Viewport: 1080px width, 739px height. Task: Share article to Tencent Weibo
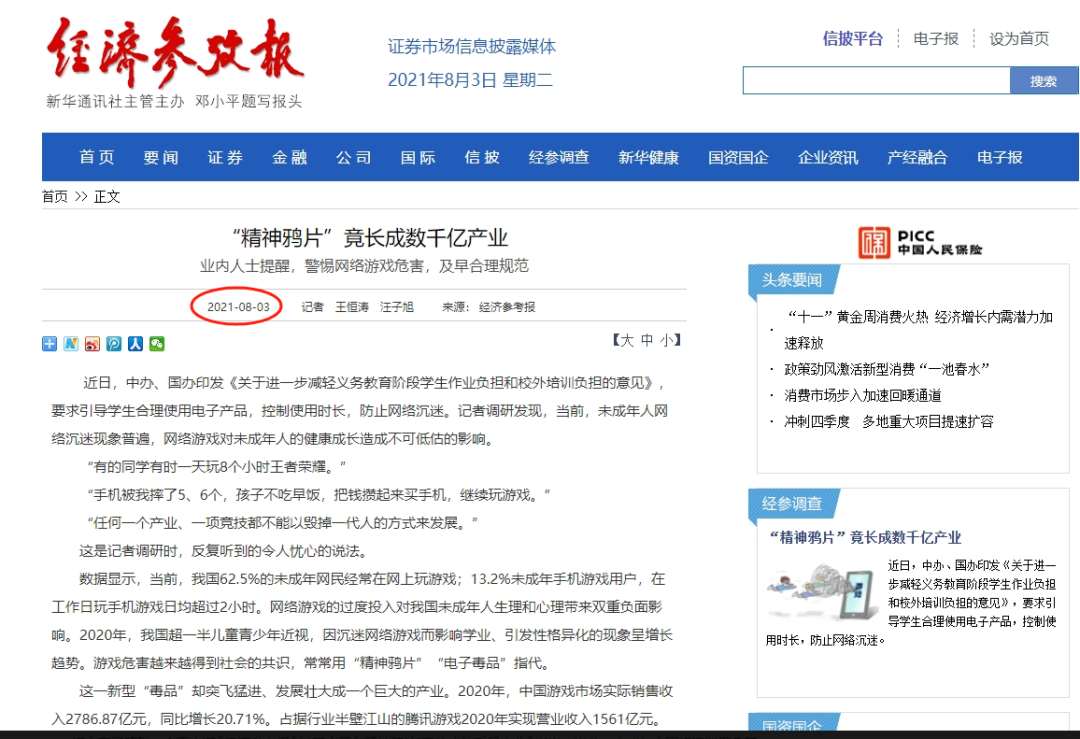click(x=114, y=344)
